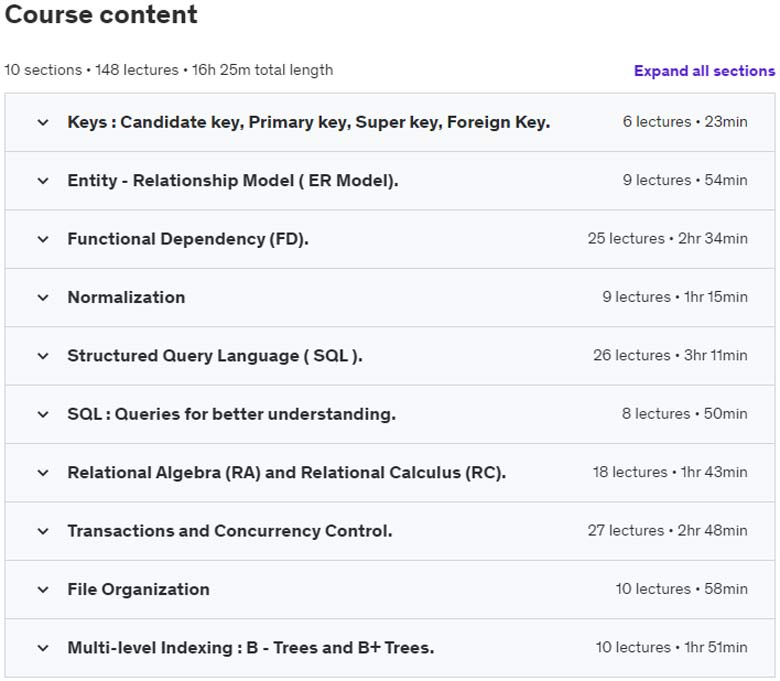Click the '8 lectures • 50min' label

coord(684,414)
